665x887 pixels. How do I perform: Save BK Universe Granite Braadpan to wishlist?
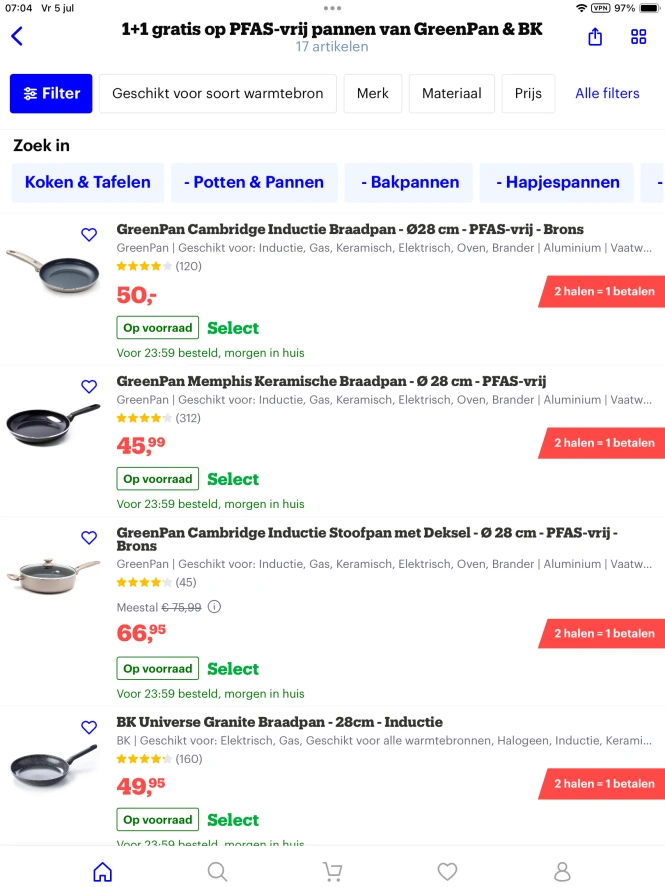[89, 728]
